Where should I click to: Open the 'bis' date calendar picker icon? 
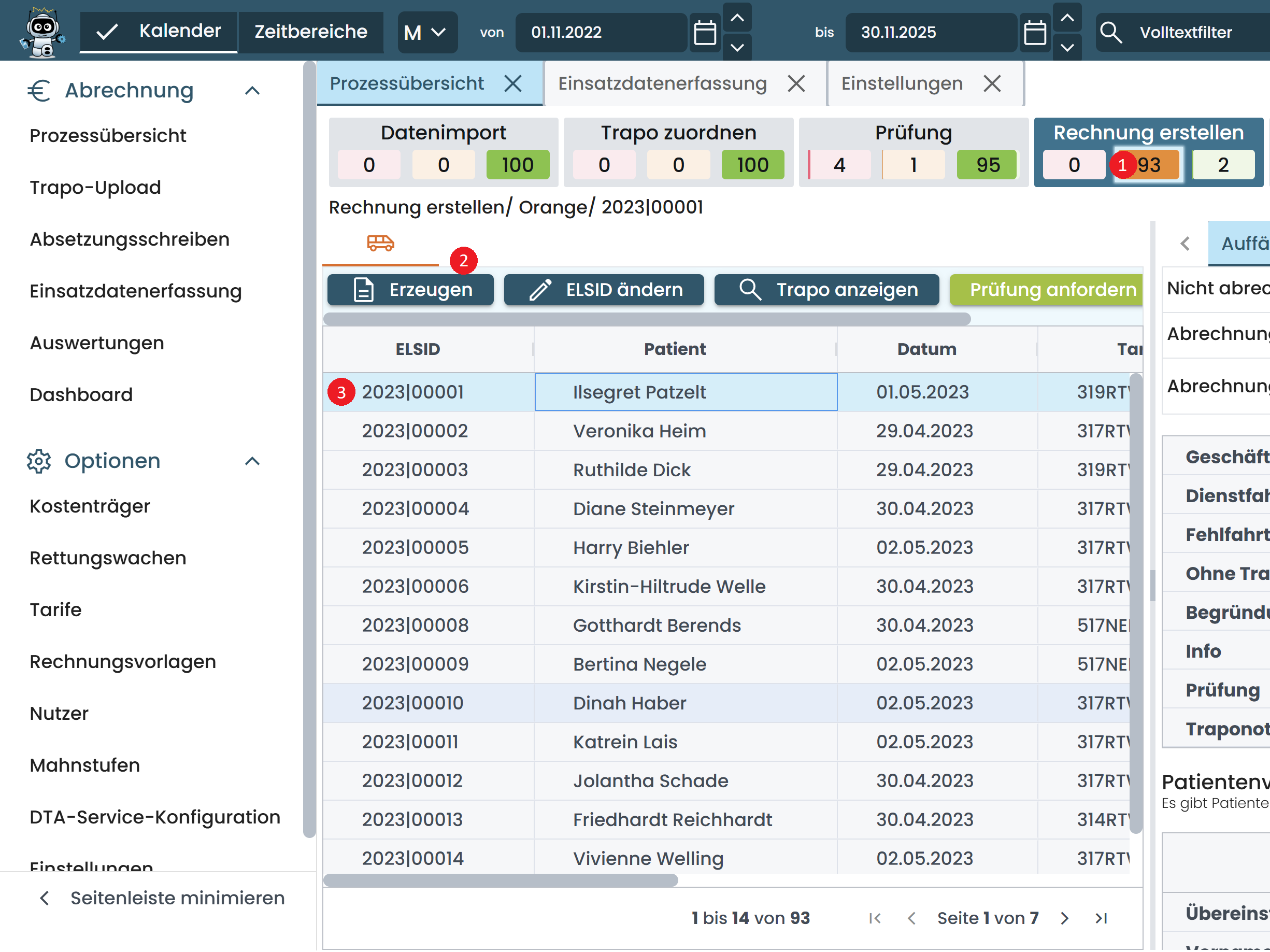(x=1035, y=32)
